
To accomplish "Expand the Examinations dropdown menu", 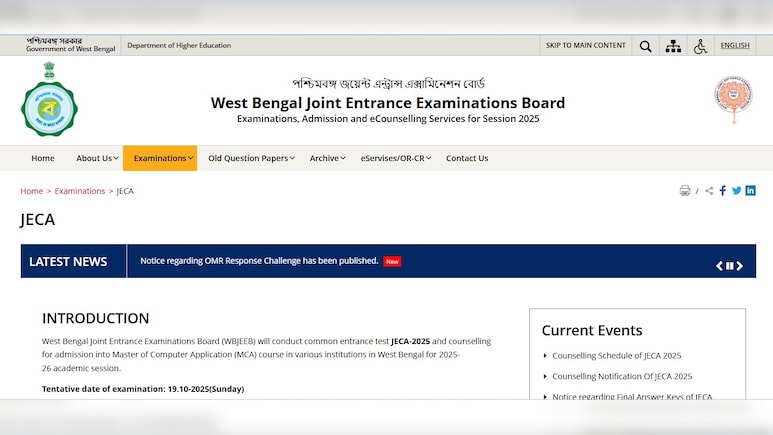I will [x=160, y=158].
